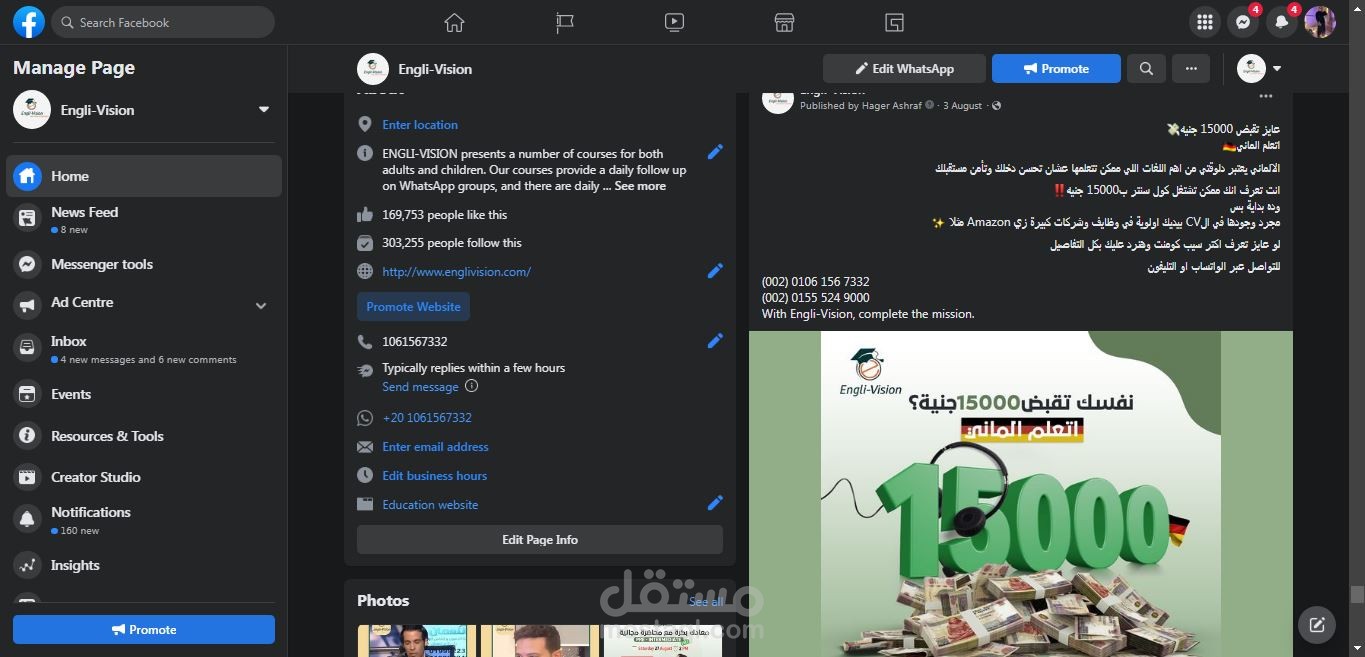The height and width of the screenshot is (657, 1365).
Task: Open Resources & Tools in sidebar
Action: pos(144,436)
